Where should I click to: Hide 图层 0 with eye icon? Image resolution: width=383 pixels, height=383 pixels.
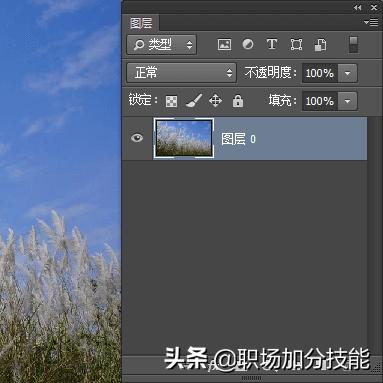(x=137, y=138)
